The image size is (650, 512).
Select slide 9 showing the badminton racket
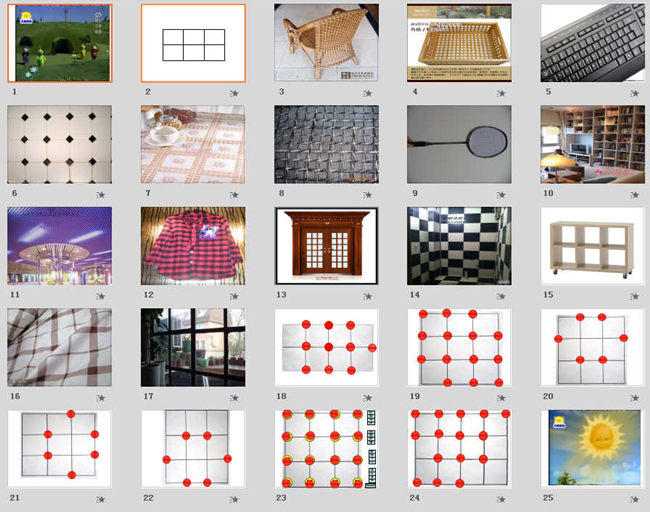459,144
